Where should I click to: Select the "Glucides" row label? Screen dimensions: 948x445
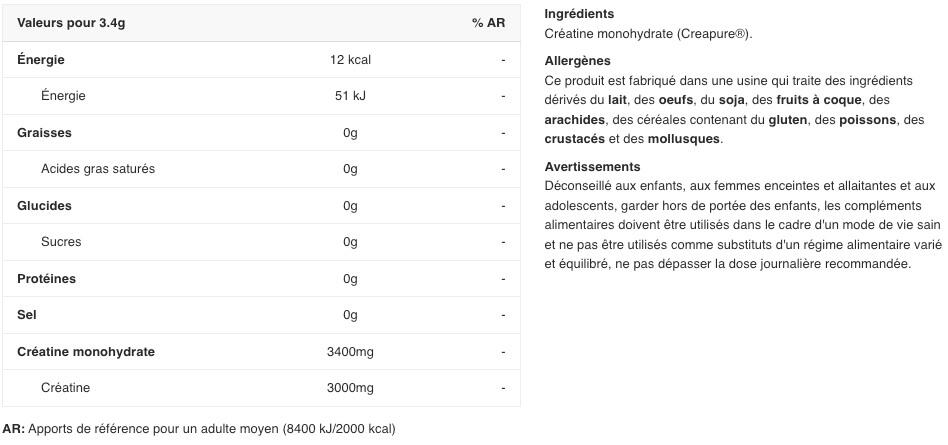click(x=44, y=206)
